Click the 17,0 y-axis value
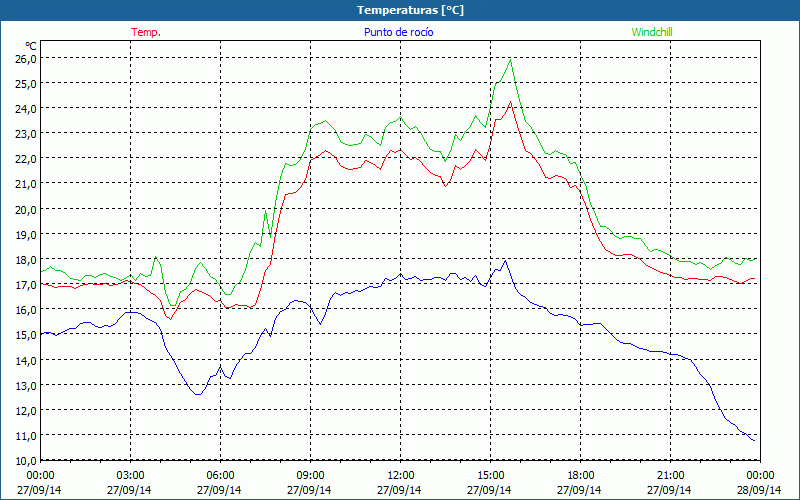Screen dimensions: 800x500 [x=27, y=284]
